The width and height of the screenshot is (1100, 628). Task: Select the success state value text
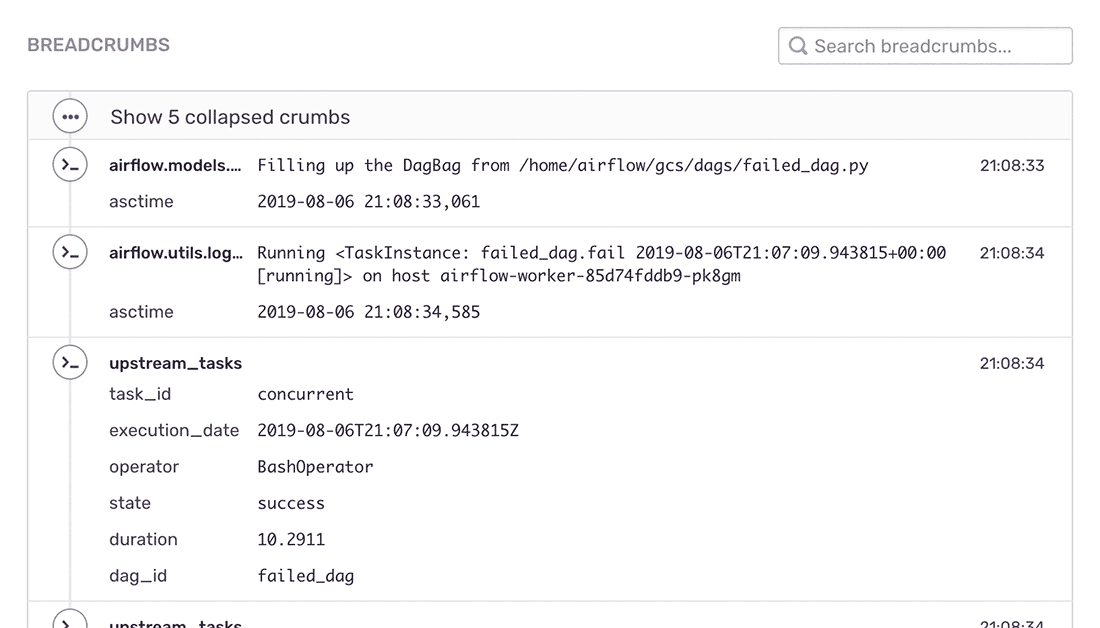pyautogui.click(x=291, y=503)
